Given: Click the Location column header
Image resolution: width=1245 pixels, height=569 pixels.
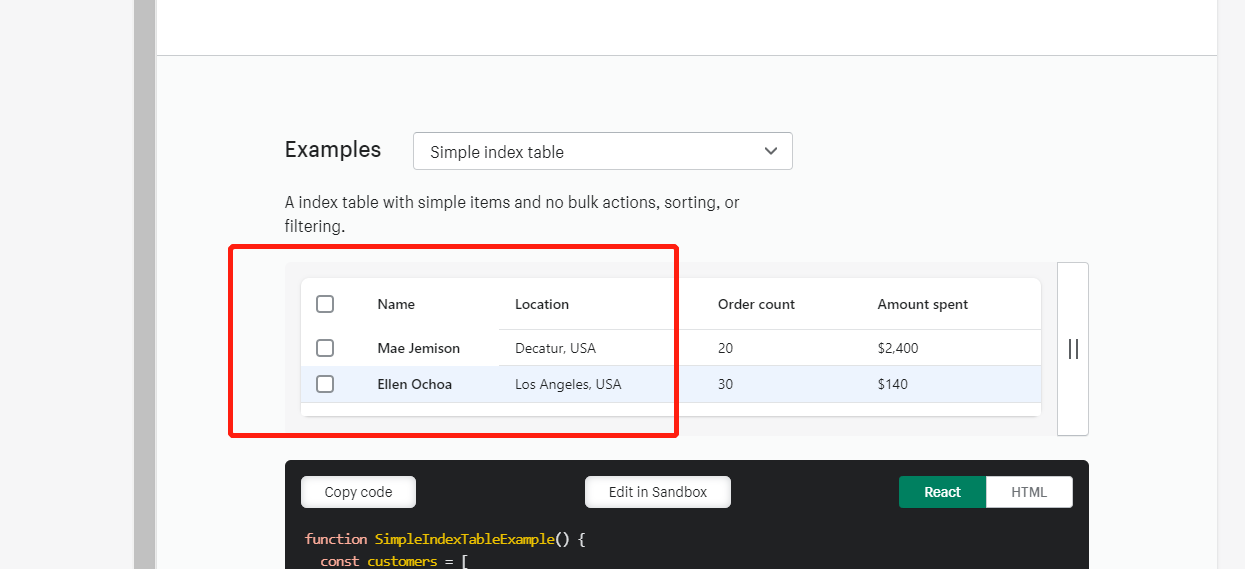Looking at the screenshot, I should (542, 304).
